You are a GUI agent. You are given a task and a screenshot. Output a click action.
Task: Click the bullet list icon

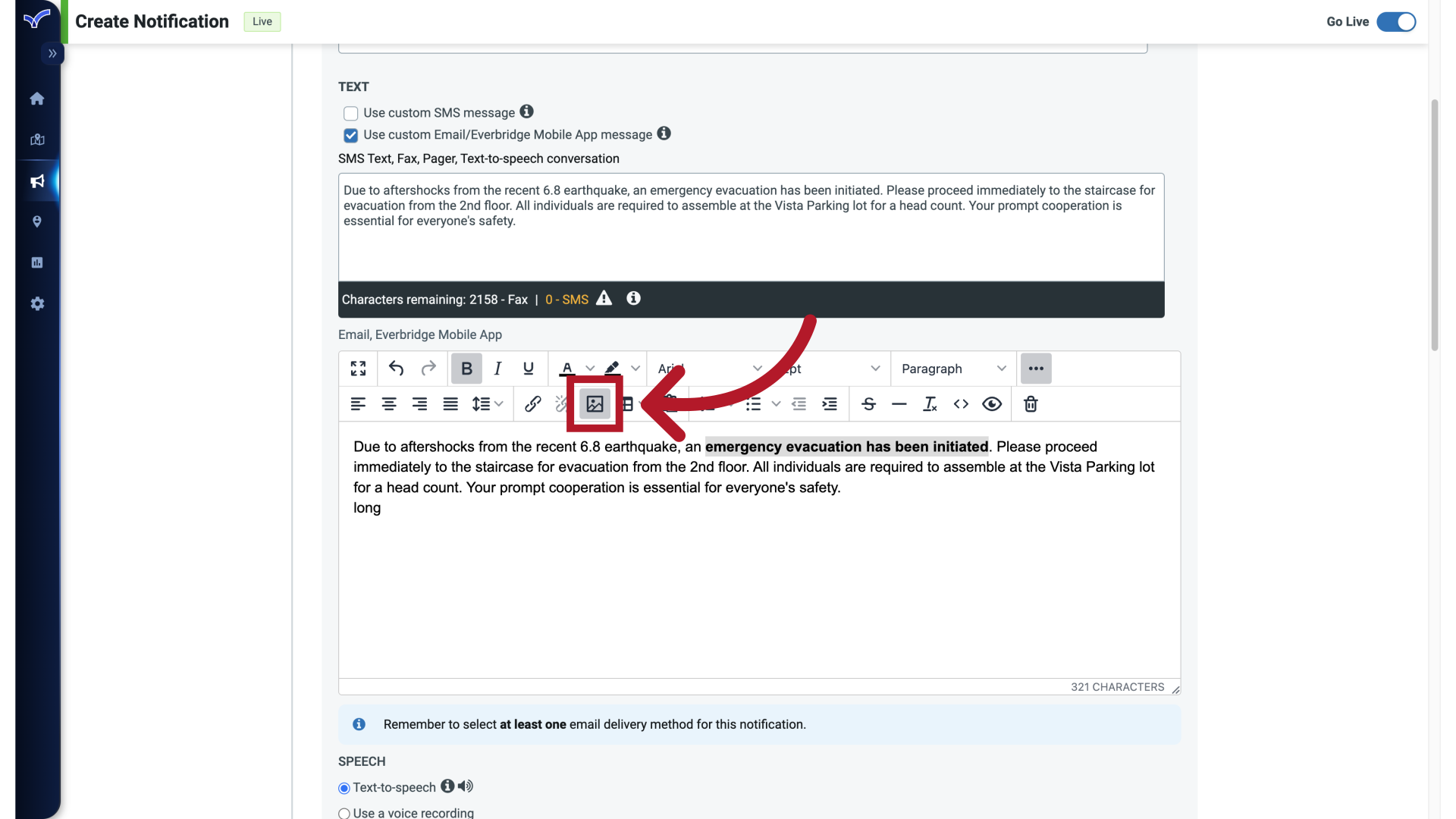click(x=753, y=404)
